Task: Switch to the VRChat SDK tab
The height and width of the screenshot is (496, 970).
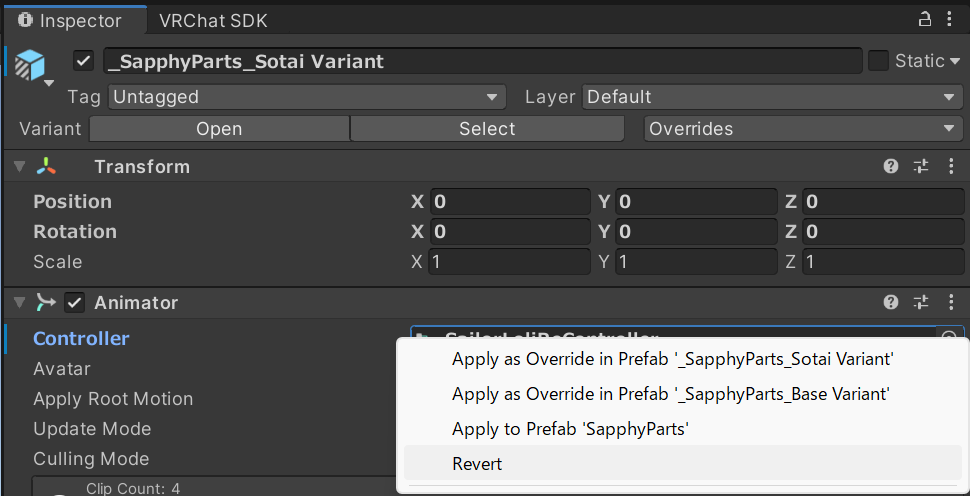Action: [213, 20]
